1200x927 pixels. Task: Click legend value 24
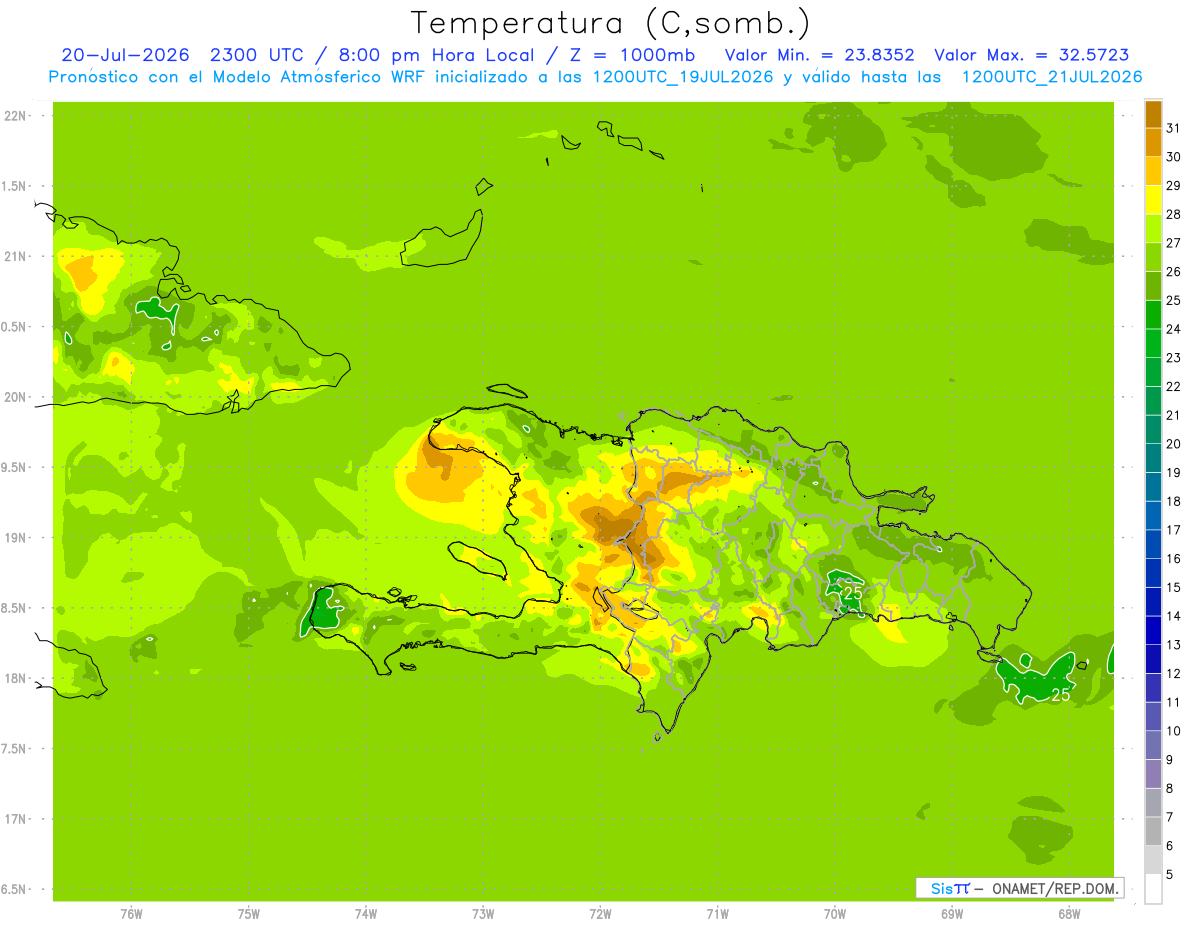click(1174, 329)
